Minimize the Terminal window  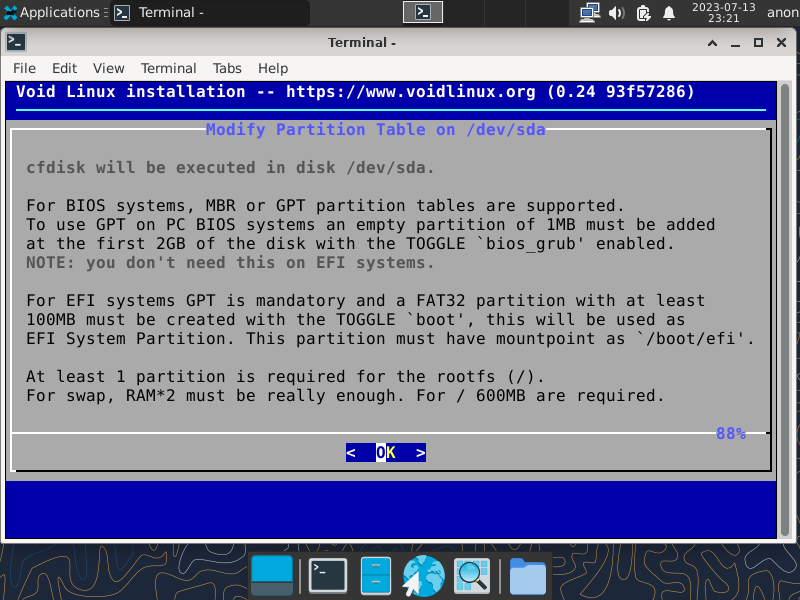(735, 43)
